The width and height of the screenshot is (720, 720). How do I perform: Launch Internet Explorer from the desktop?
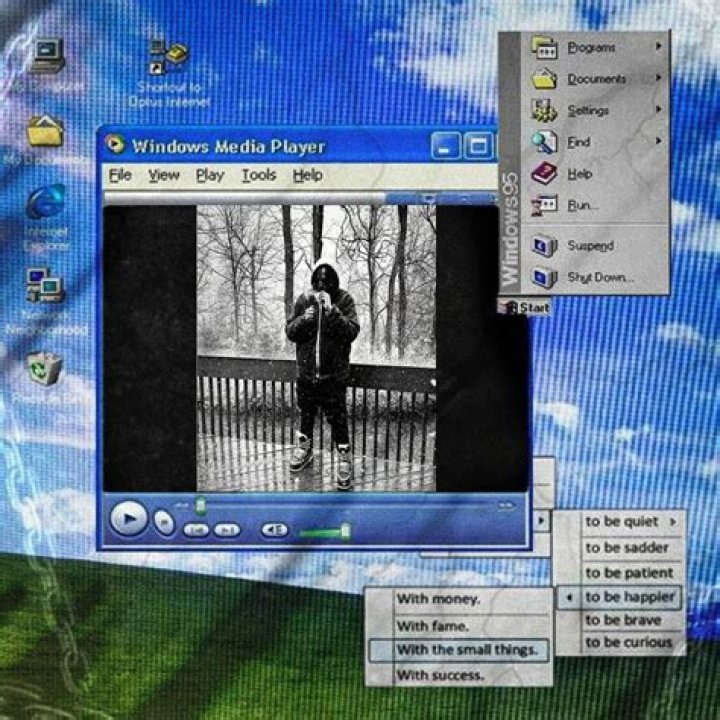click(45, 202)
